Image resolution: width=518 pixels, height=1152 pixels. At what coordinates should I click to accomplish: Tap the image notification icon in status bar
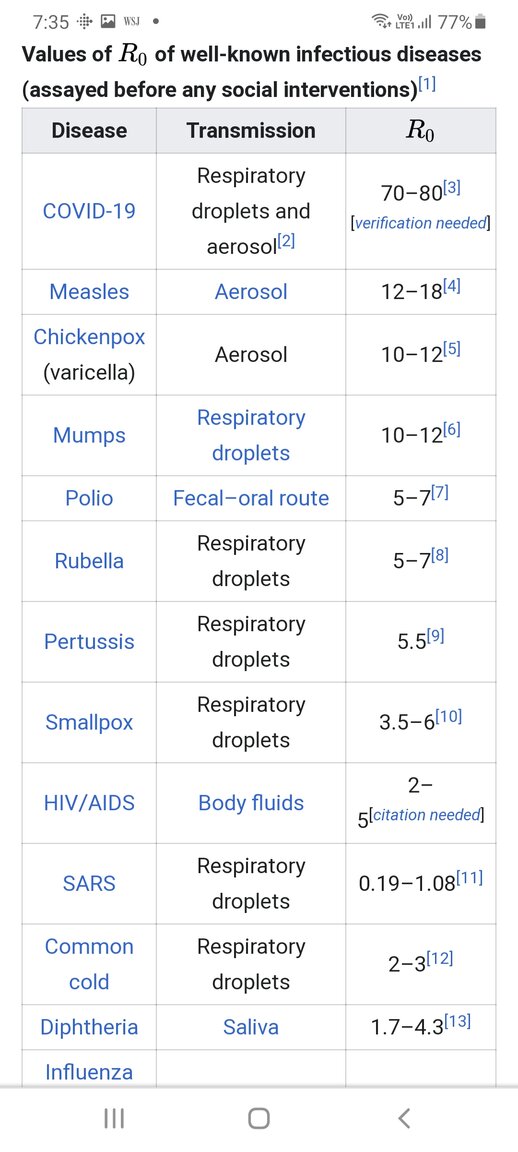107,21
